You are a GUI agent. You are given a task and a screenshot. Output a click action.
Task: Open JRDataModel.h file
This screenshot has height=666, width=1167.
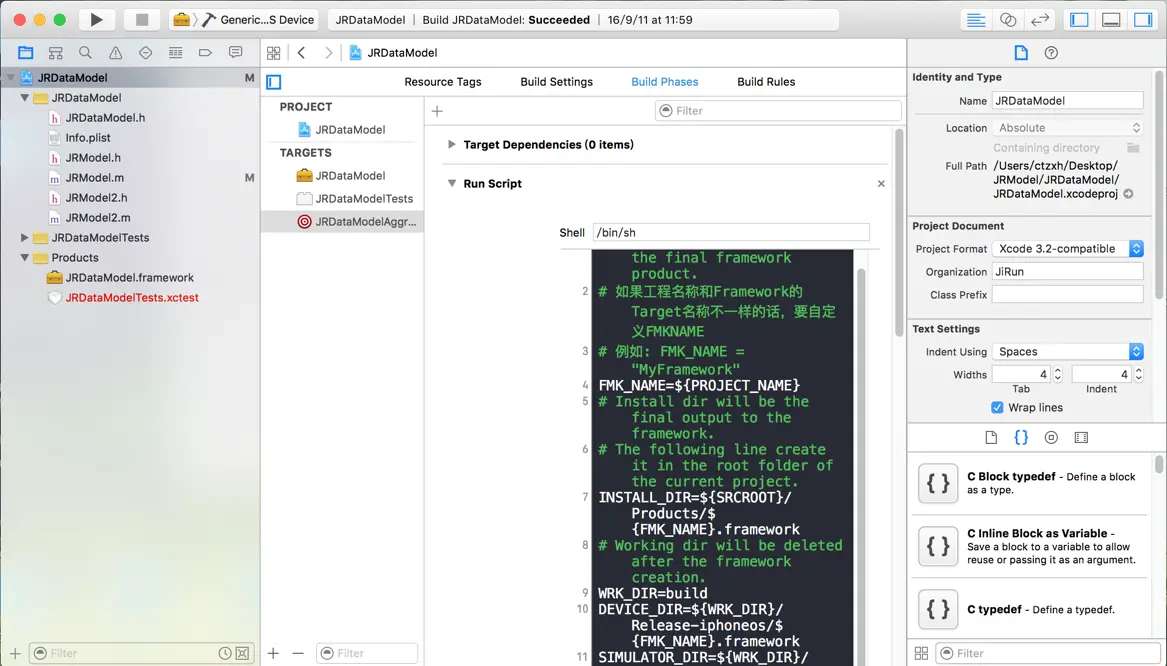click(105, 118)
